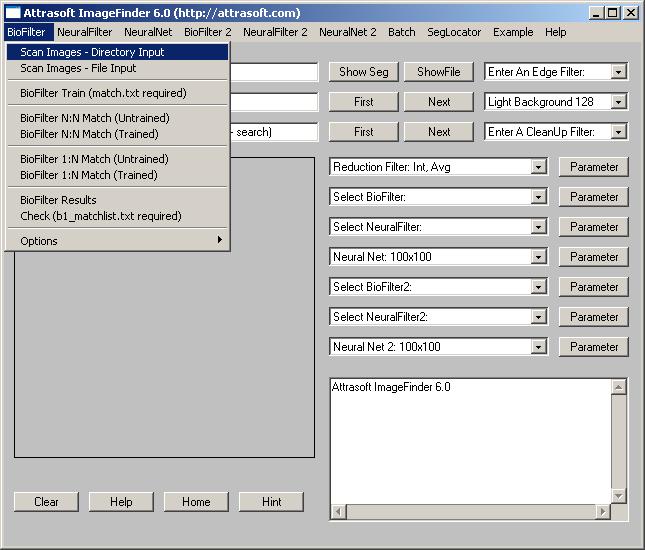645x550 pixels.
Task: Open the NeuralNet 2 menu
Action: point(347,32)
